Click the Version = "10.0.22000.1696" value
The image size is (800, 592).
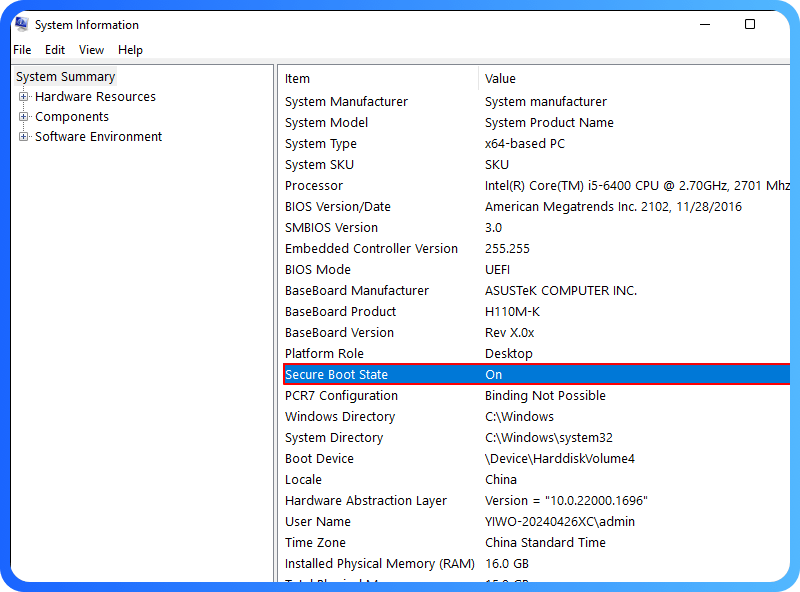click(566, 500)
